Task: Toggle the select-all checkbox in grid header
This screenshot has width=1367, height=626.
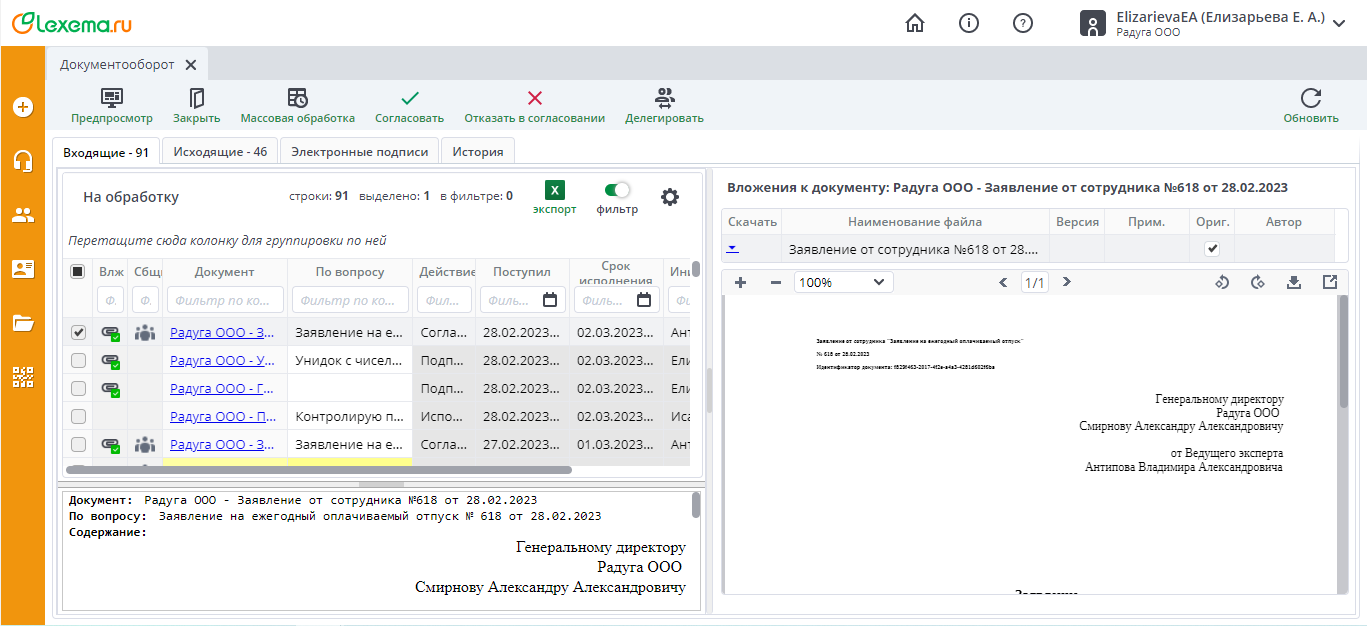Action: 78,271
